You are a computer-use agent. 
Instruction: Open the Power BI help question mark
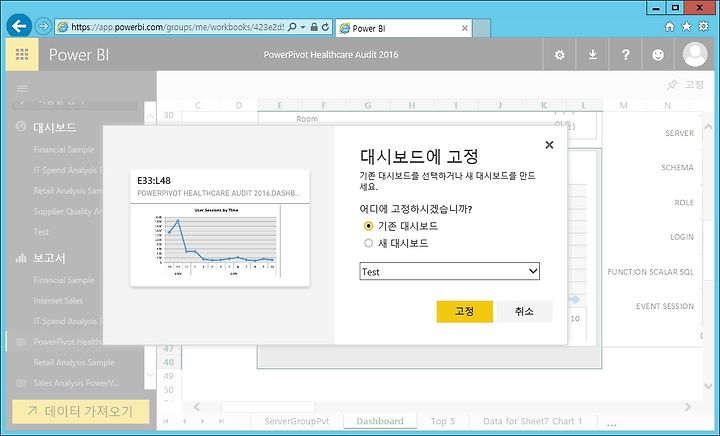[625, 55]
